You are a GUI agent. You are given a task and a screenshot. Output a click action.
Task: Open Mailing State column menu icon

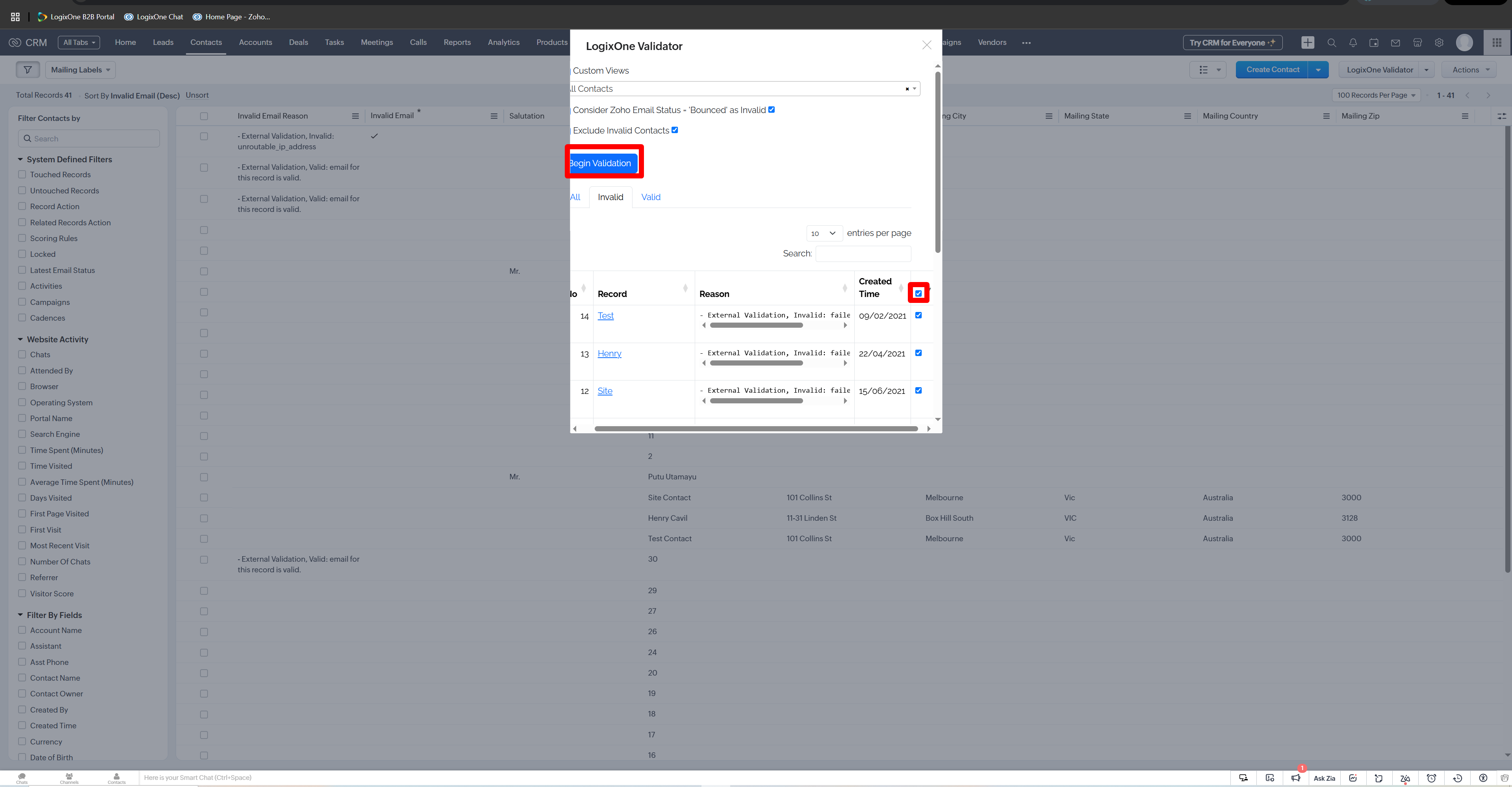(x=1187, y=116)
